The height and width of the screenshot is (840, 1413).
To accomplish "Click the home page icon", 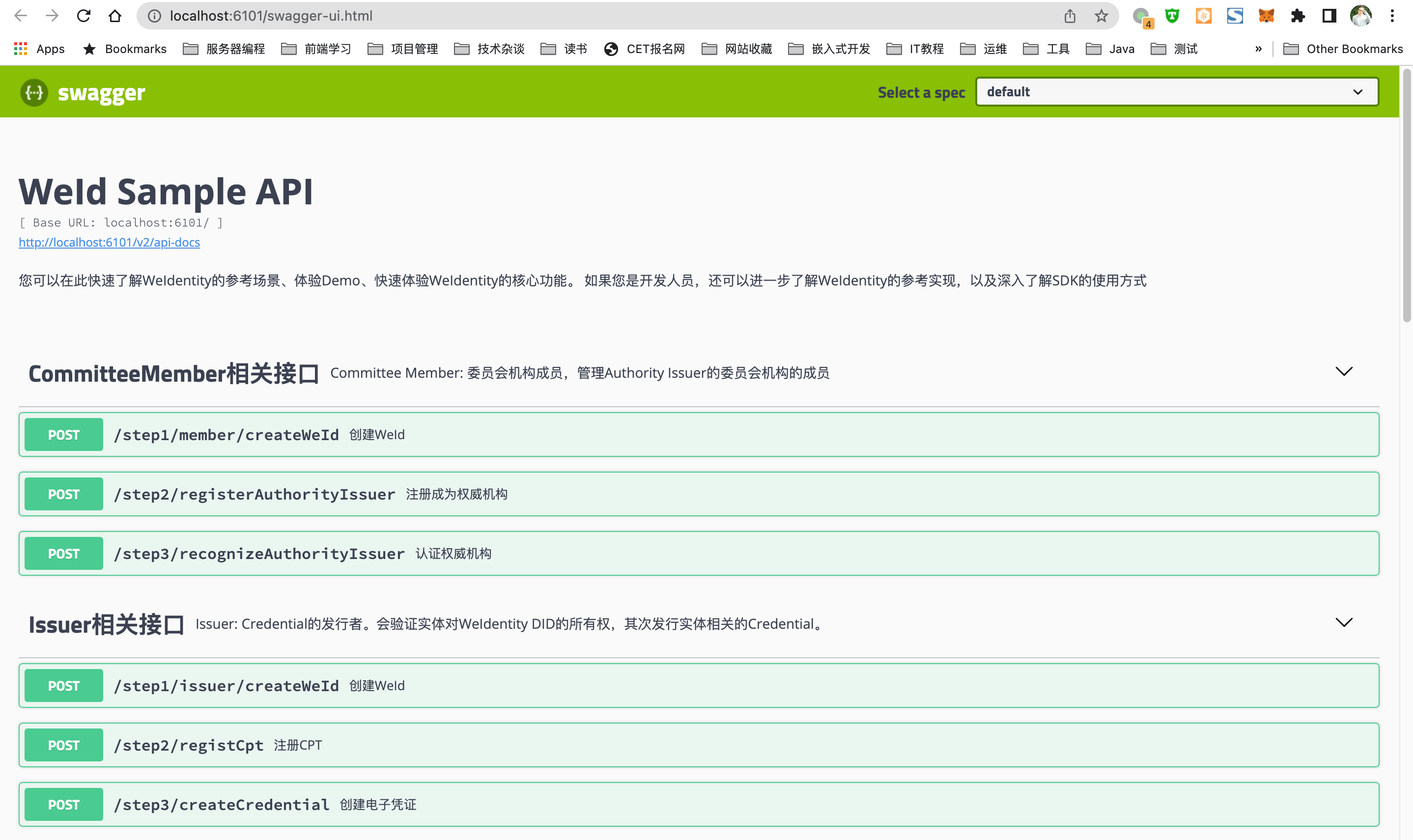I will coord(115,16).
